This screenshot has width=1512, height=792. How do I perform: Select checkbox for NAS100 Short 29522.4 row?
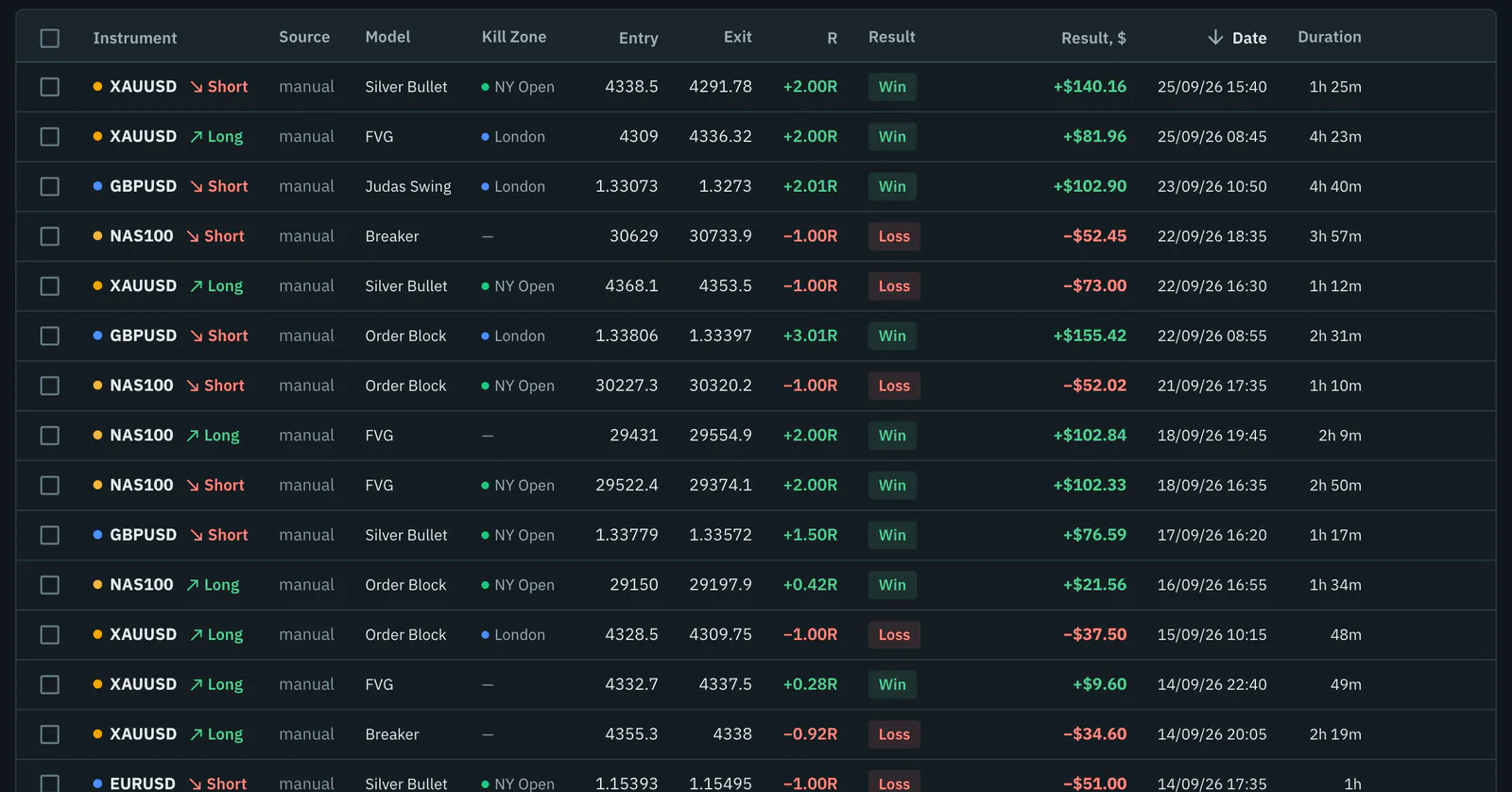tap(50, 485)
